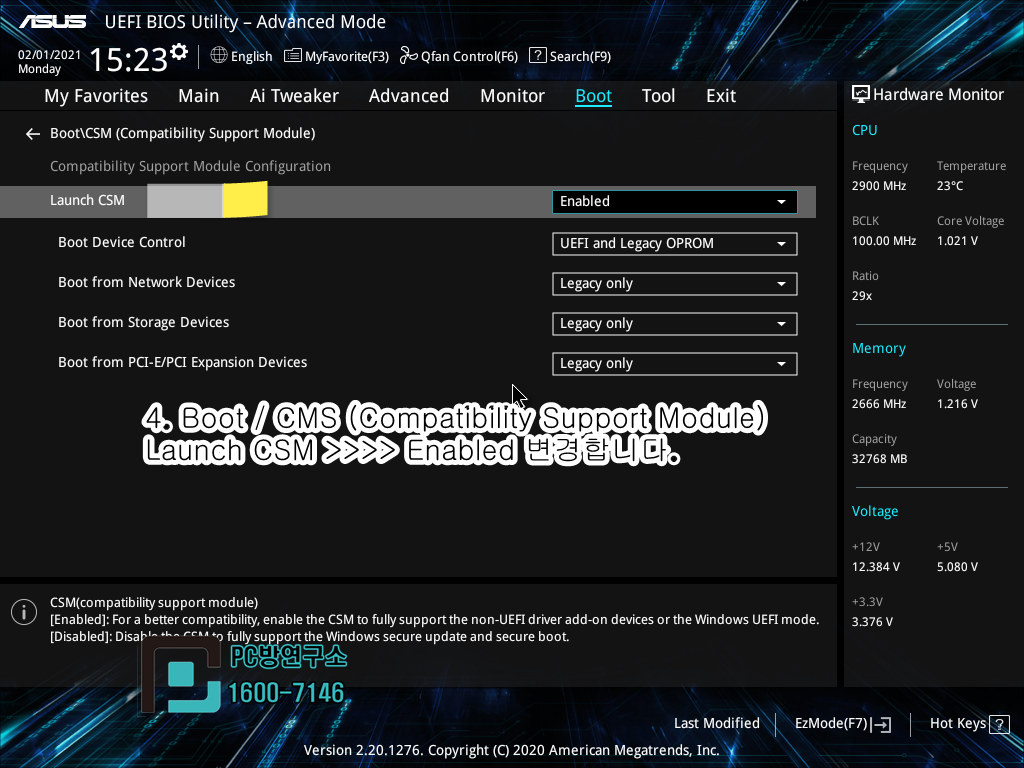Open MyFavorite(F3)

coord(336,56)
